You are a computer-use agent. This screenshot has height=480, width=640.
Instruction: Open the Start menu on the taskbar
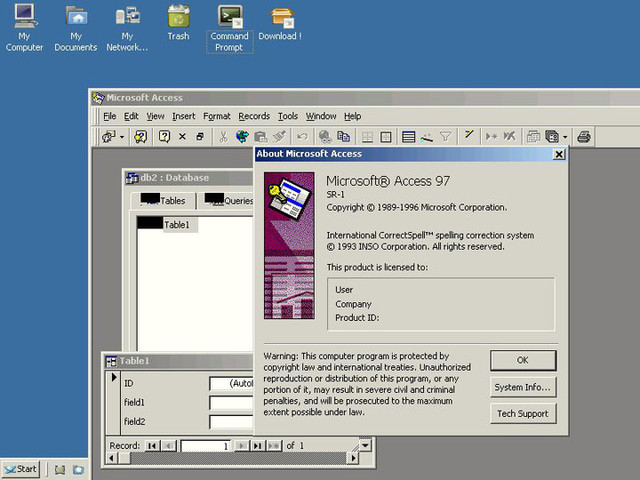click(21, 469)
